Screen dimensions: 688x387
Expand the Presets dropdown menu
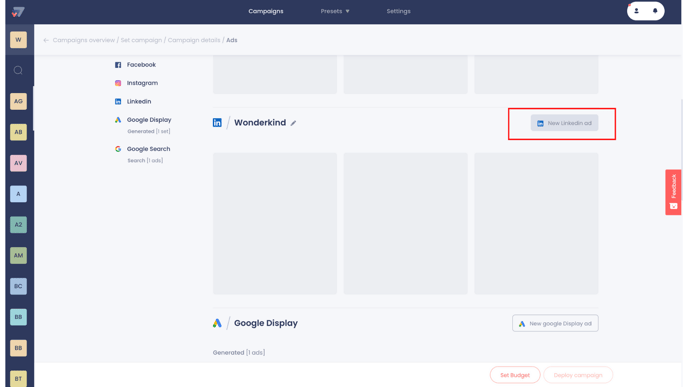tap(335, 11)
